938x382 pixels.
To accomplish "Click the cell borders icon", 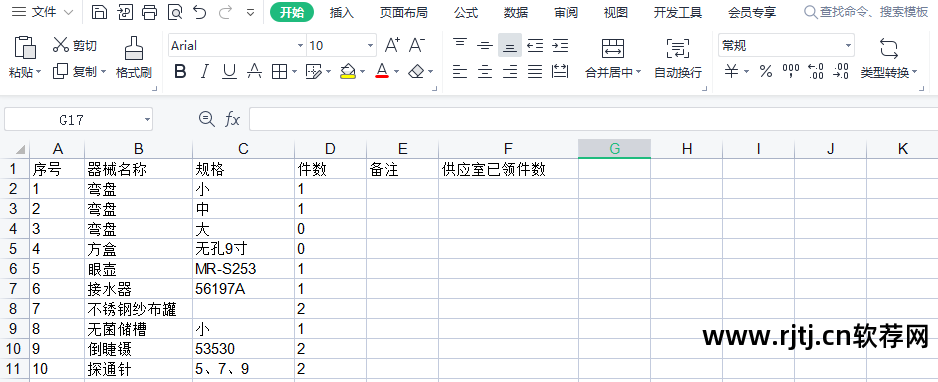I will point(279,72).
